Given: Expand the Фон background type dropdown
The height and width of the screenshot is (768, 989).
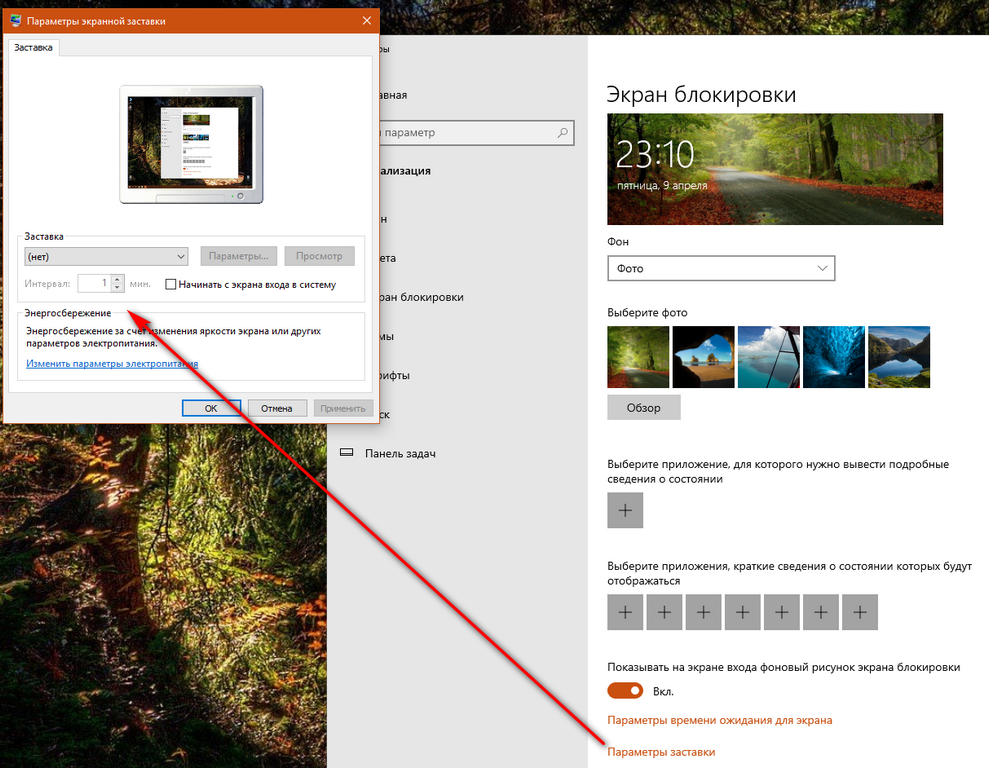Looking at the screenshot, I should pyautogui.click(x=720, y=269).
